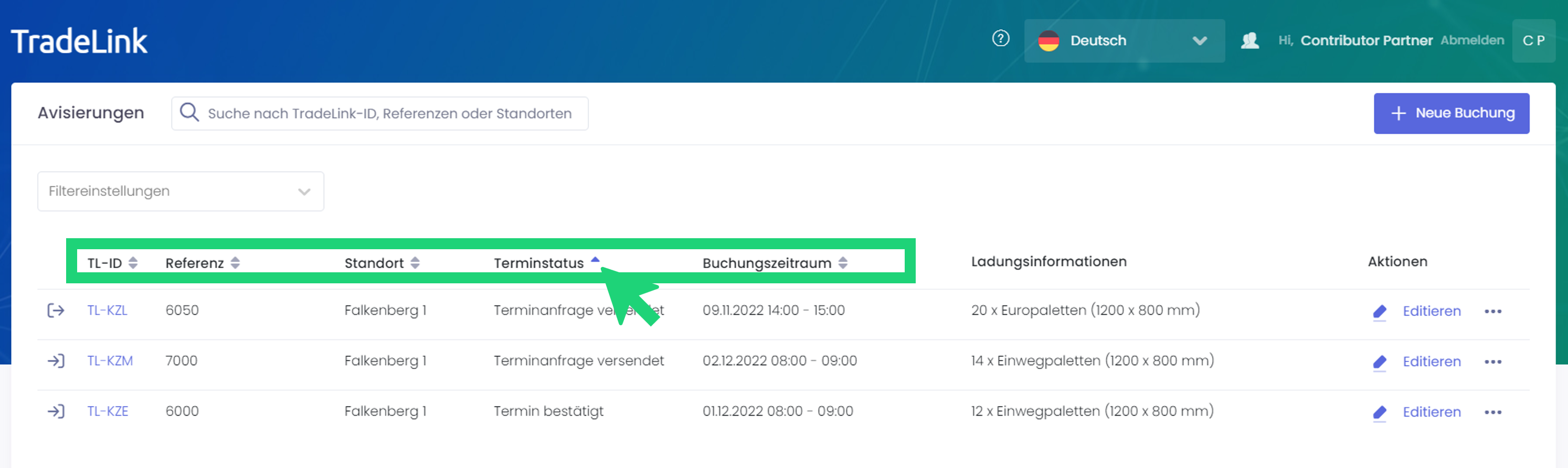Open the three-dot actions menu for TL-KZL
Image resolution: width=1568 pixels, height=468 pixels.
1492,312
